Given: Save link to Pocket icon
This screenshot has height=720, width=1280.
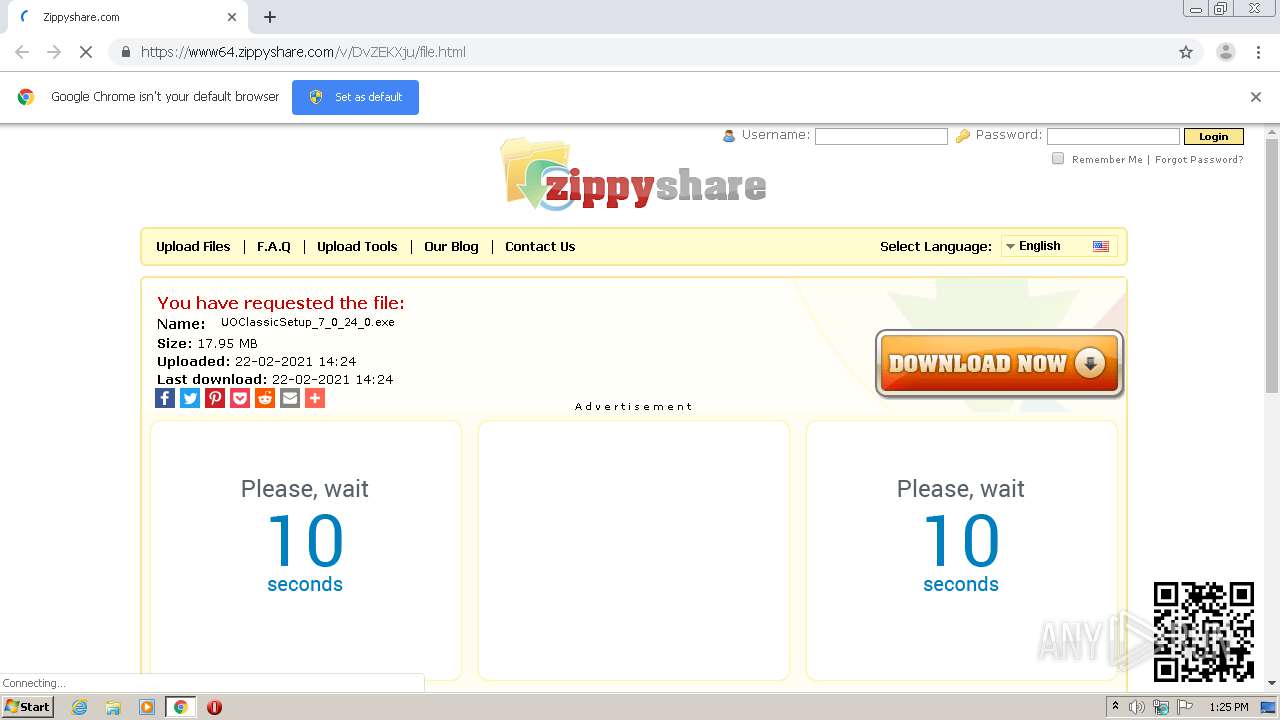Looking at the screenshot, I should tap(240, 398).
